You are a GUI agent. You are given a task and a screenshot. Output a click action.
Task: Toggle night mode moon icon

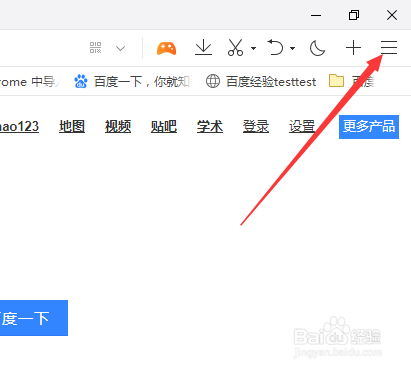(317, 48)
